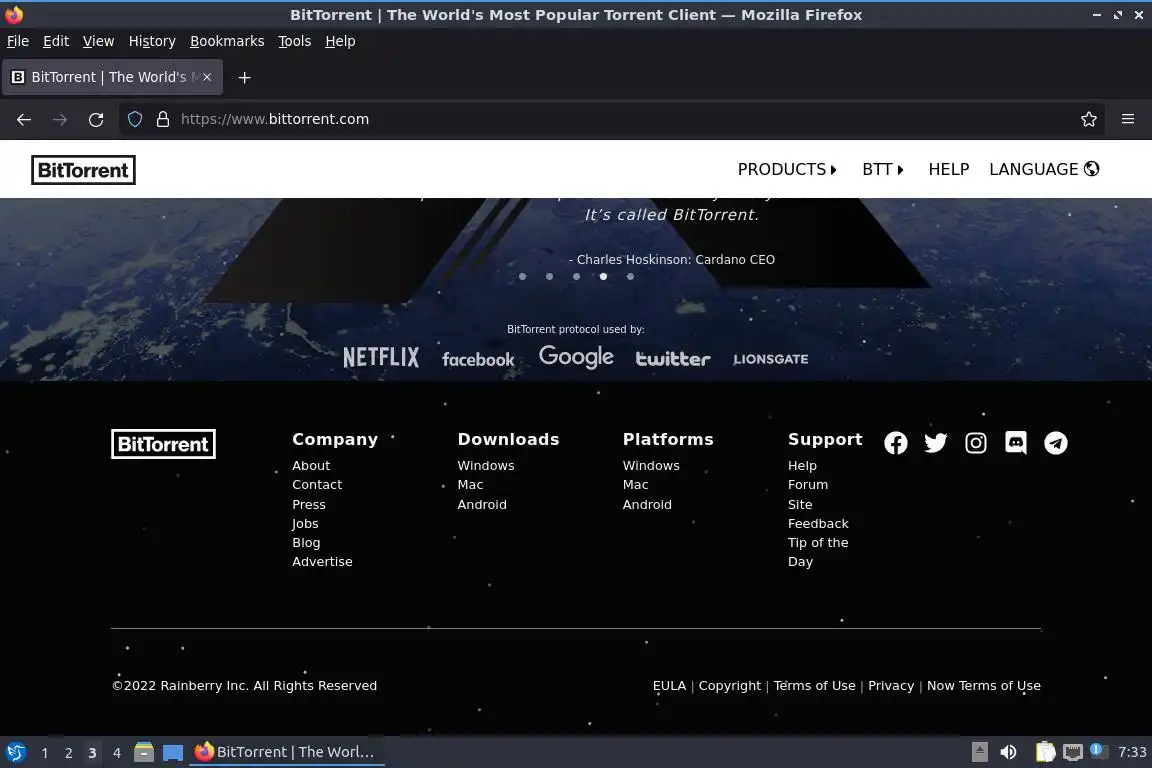Click the removable media eject tray icon
This screenshot has width=1152, height=768.
979,752
